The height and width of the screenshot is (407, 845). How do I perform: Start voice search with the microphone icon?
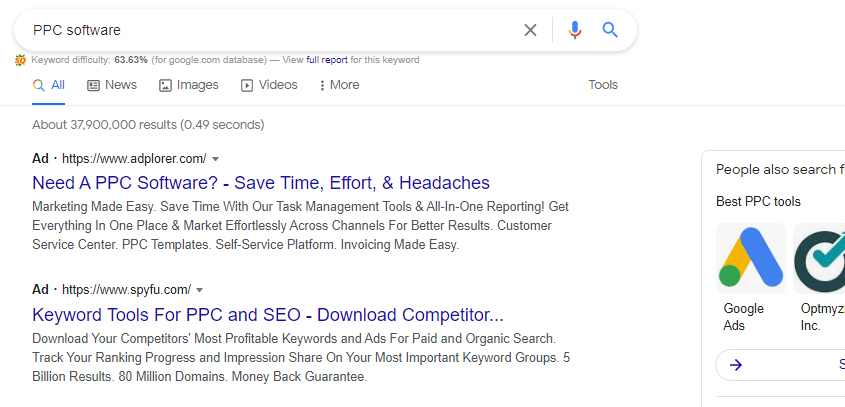[x=575, y=30]
